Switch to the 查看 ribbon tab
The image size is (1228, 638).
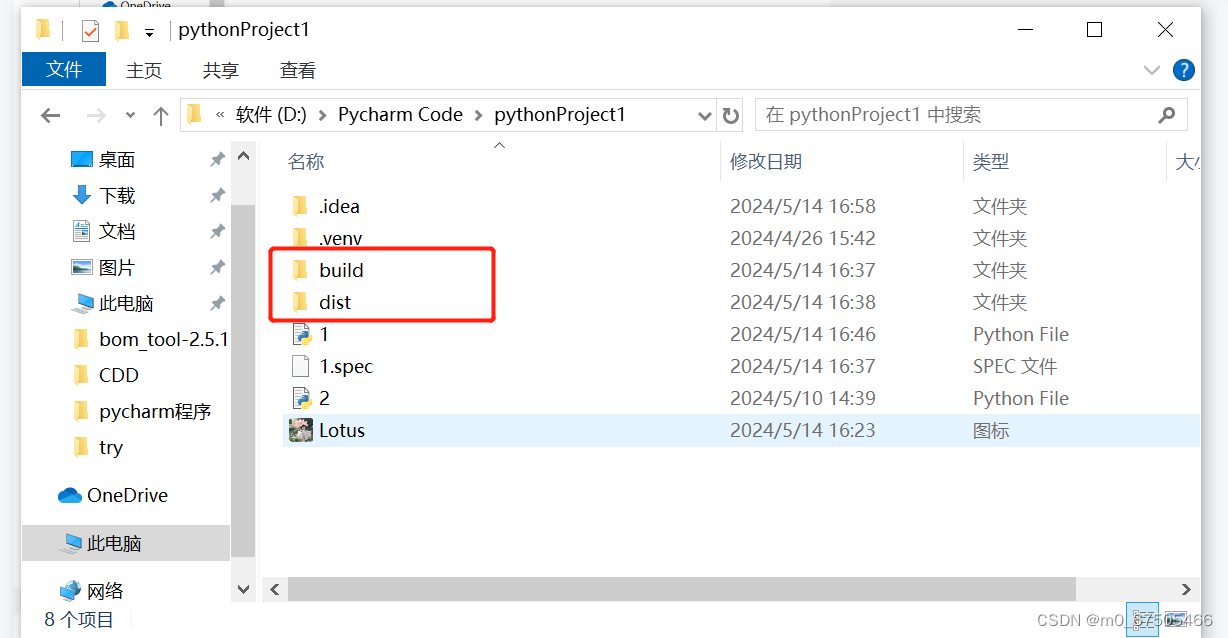coord(298,70)
